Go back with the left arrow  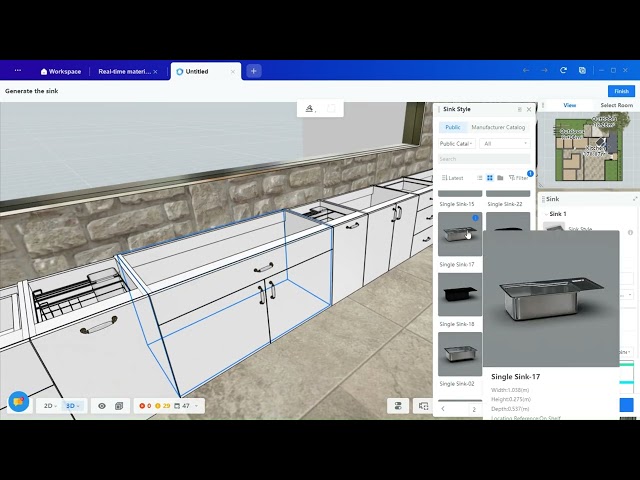coord(526,71)
